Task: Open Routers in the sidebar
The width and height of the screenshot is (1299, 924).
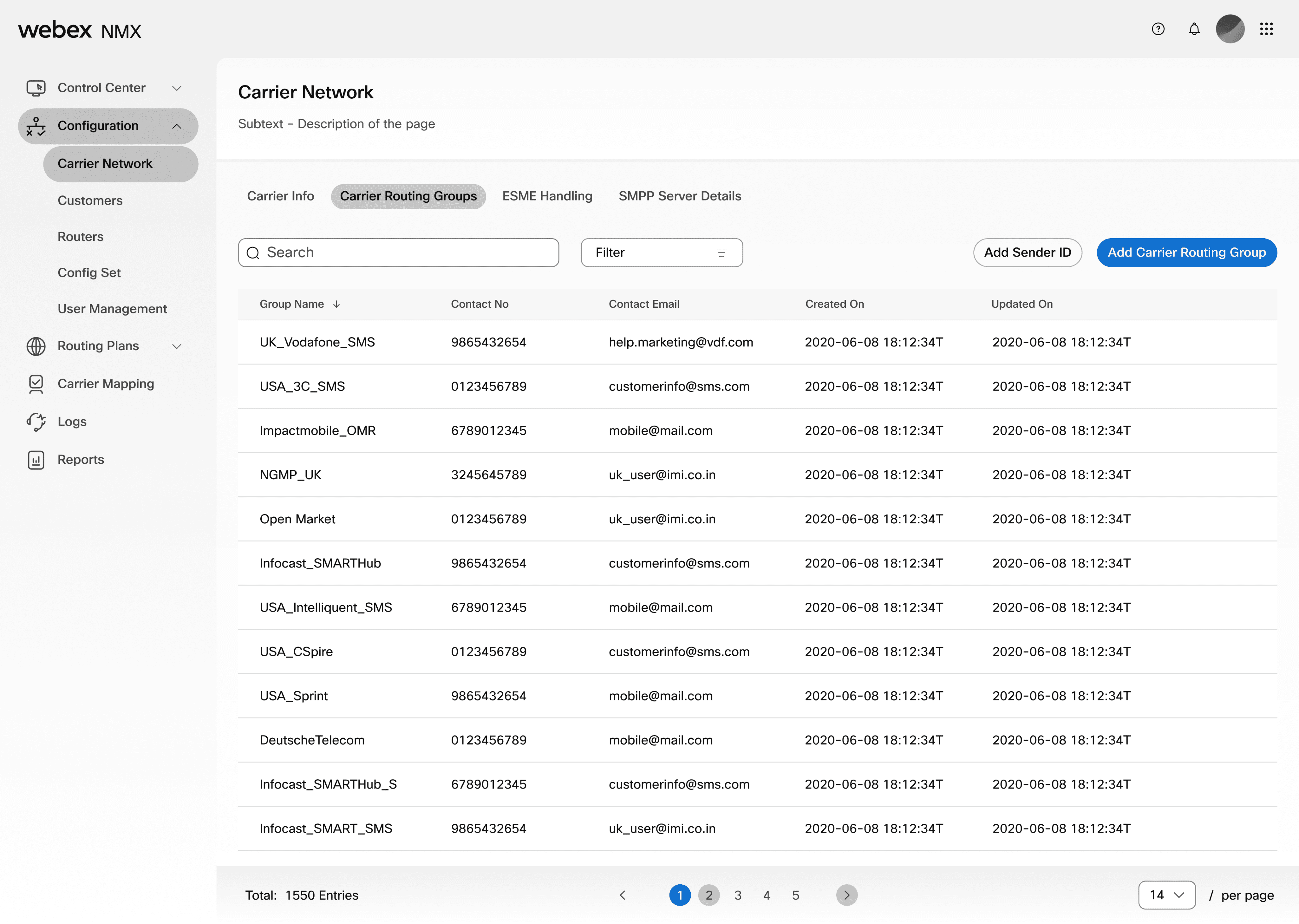Action: point(80,237)
